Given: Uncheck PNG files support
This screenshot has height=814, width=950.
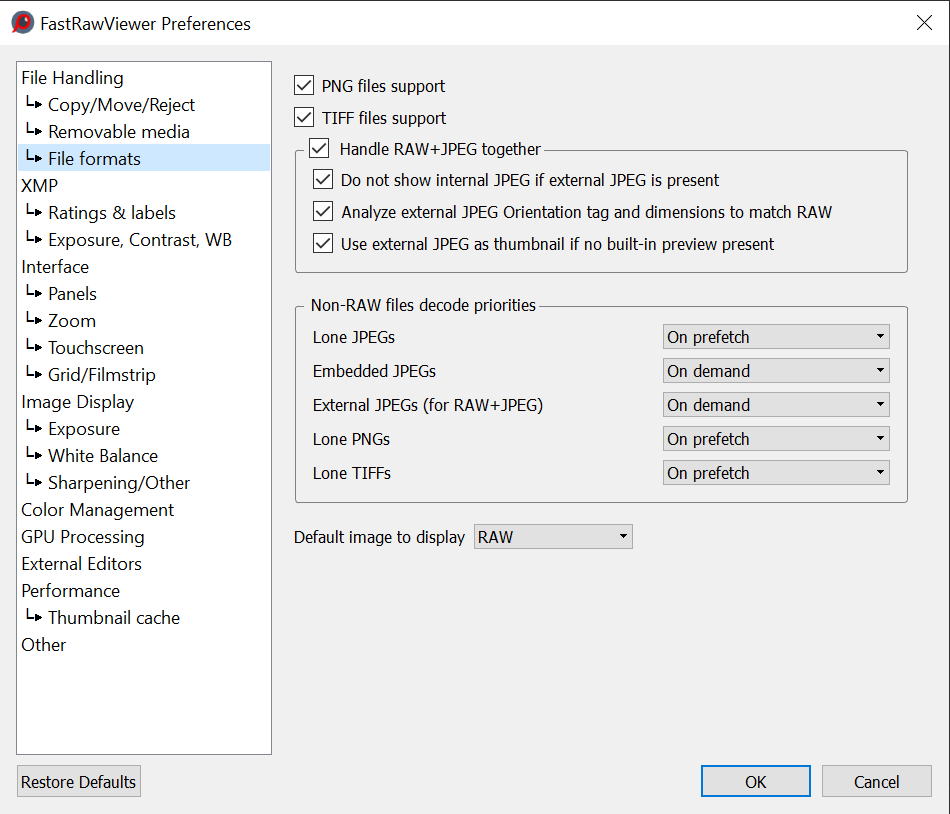Looking at the screenshot, I should click(x=305, y=86).
